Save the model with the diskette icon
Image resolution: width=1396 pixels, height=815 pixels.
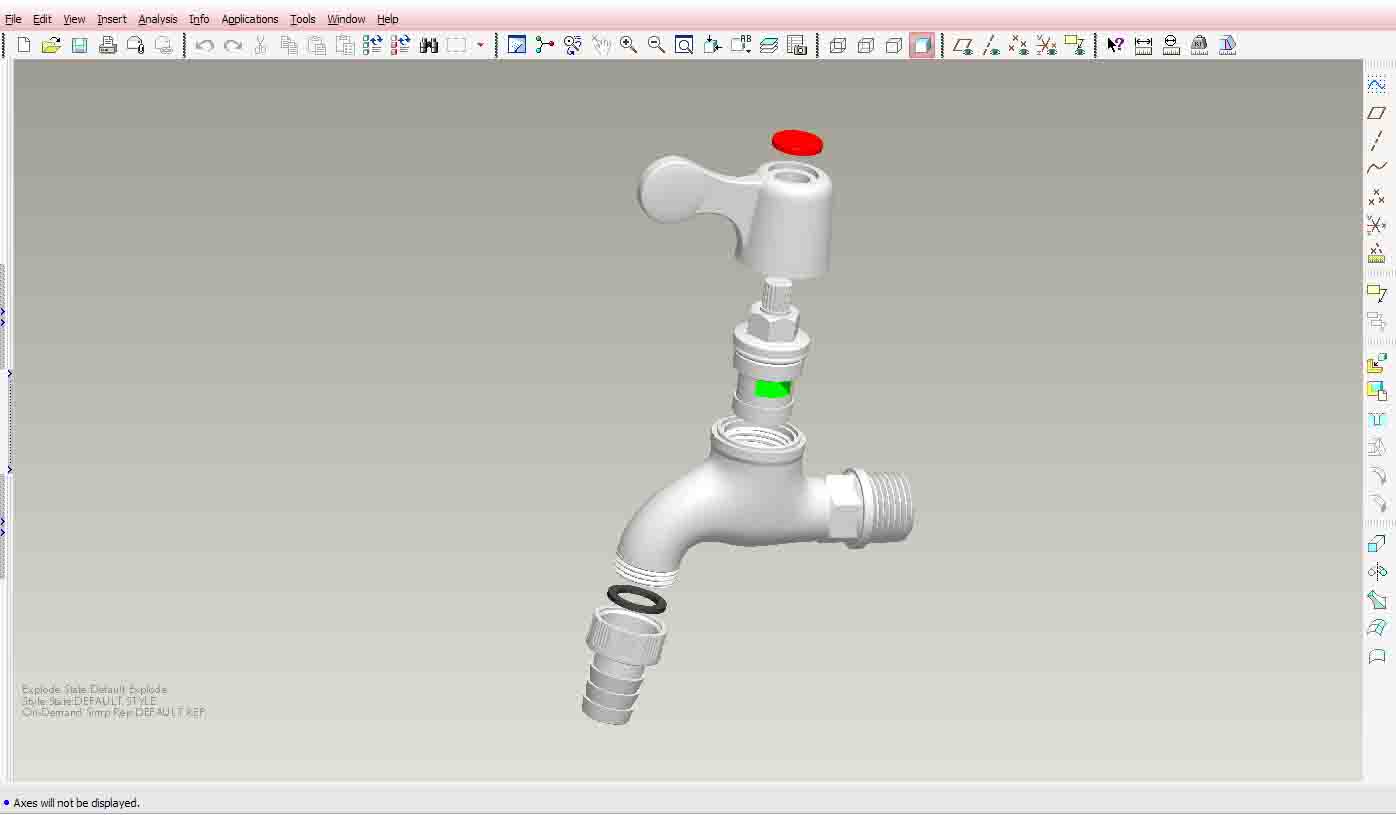(79, 45)
